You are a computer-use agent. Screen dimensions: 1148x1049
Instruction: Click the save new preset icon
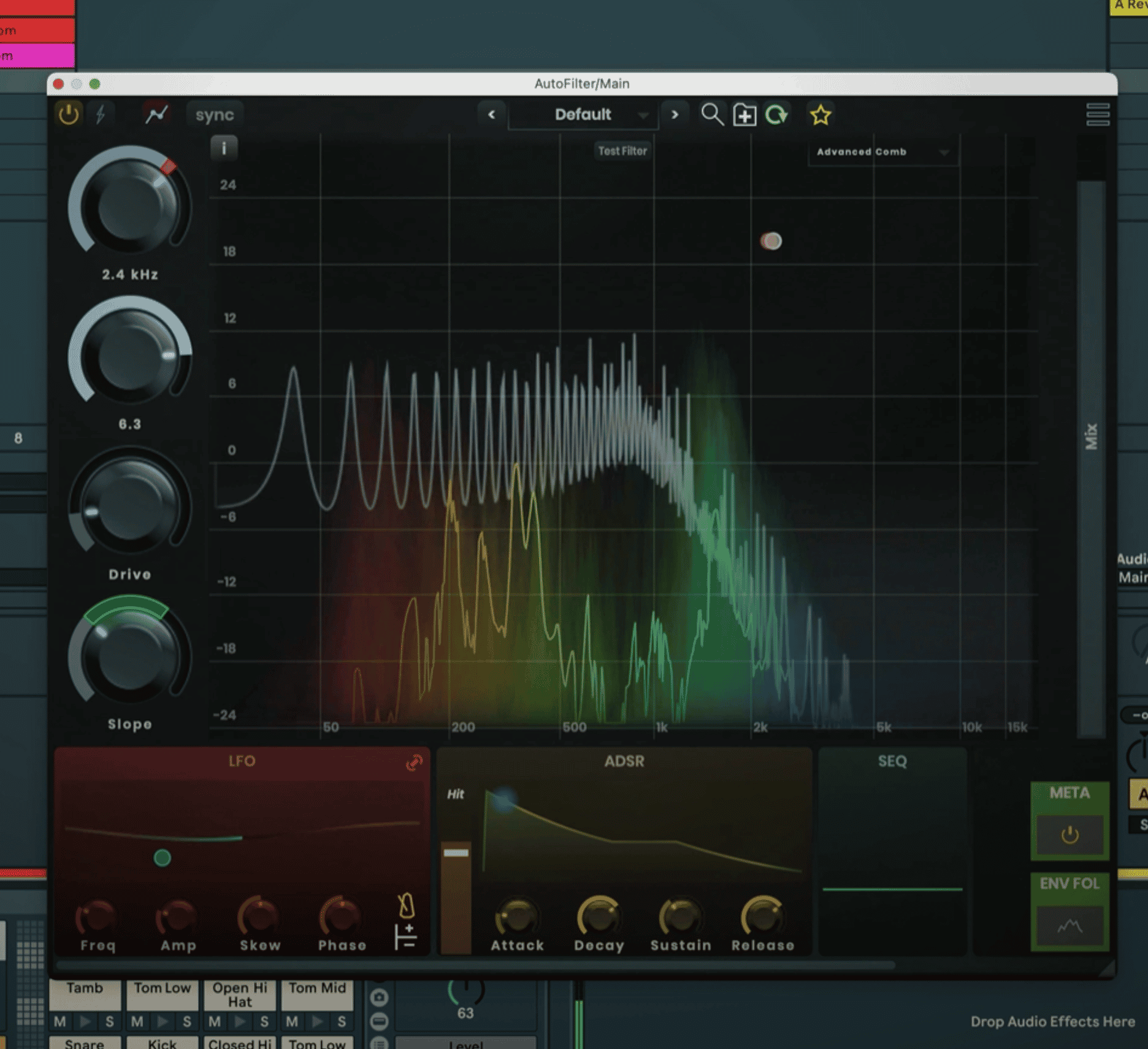click(744, 115)
